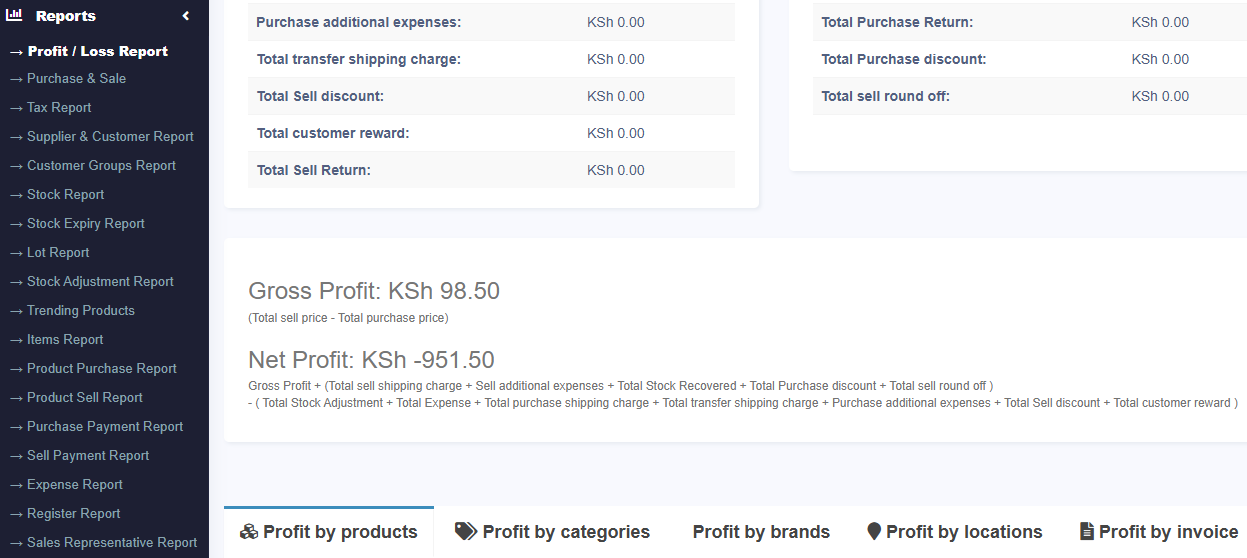
Task: Open Stock Adjustment Report
Action: 91,281
